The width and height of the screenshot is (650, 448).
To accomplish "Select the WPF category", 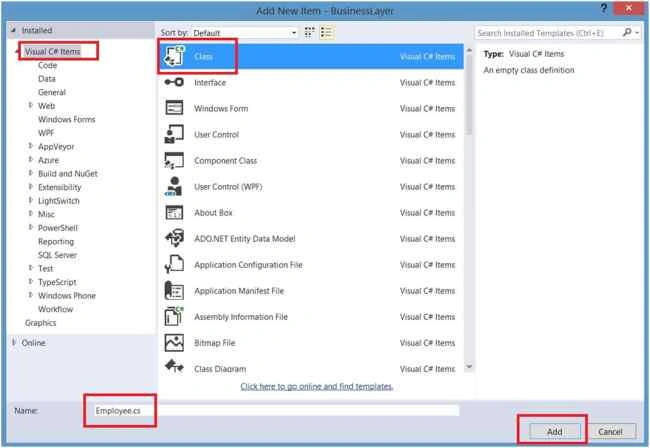I will point(46,133).
